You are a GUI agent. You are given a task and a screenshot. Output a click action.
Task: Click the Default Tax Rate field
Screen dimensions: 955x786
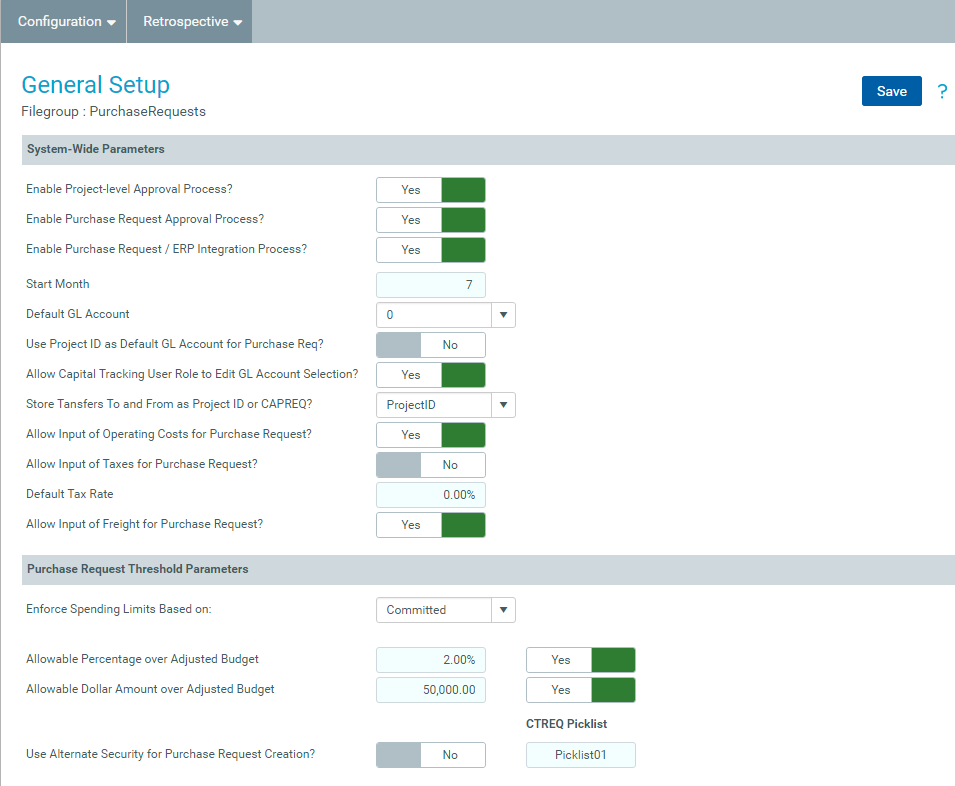pyautogui.click(x=431, y=495)
